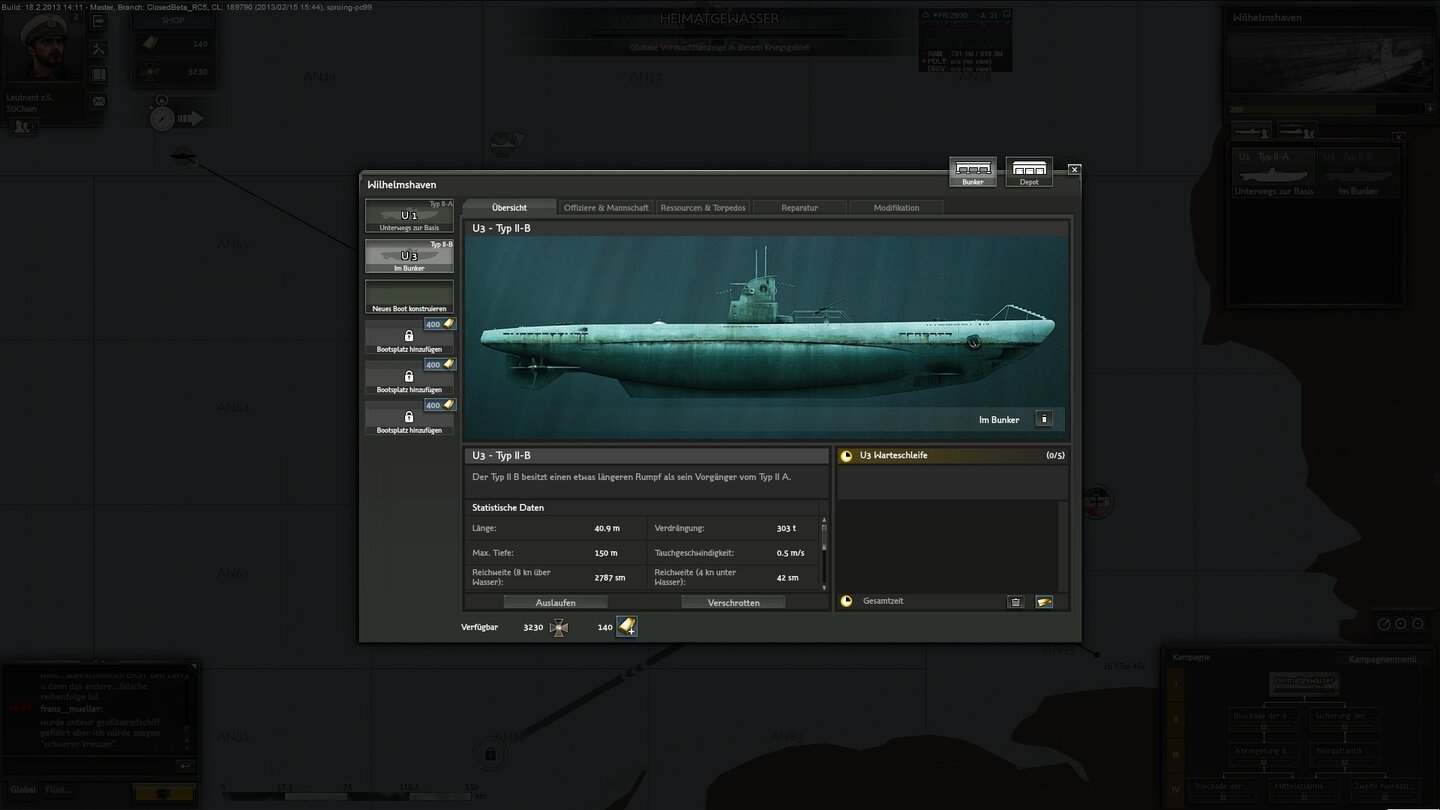Click scrollbar of Statistische Daten table
Viewport: 1440px width, 810px height.
tap(824, 554)
